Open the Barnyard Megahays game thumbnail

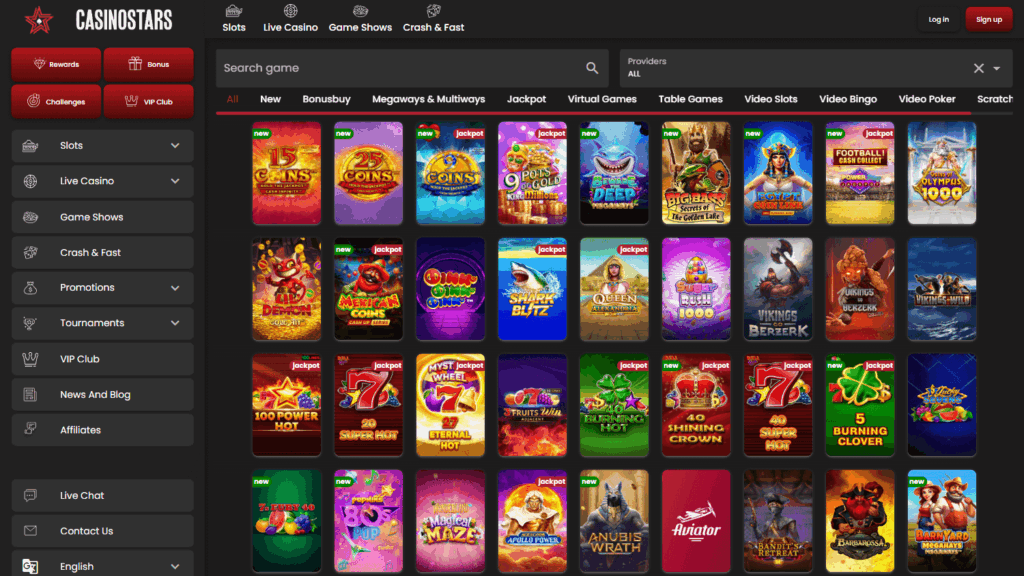tap(942, 521)
